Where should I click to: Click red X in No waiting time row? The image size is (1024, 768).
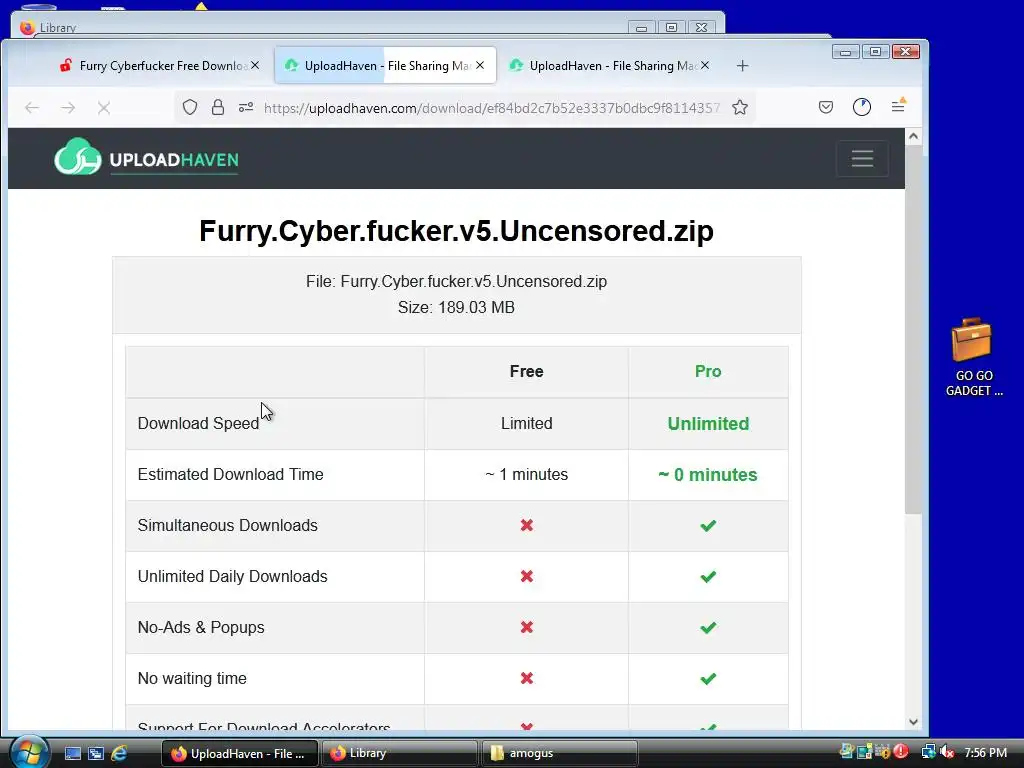[x=526, y=678]
